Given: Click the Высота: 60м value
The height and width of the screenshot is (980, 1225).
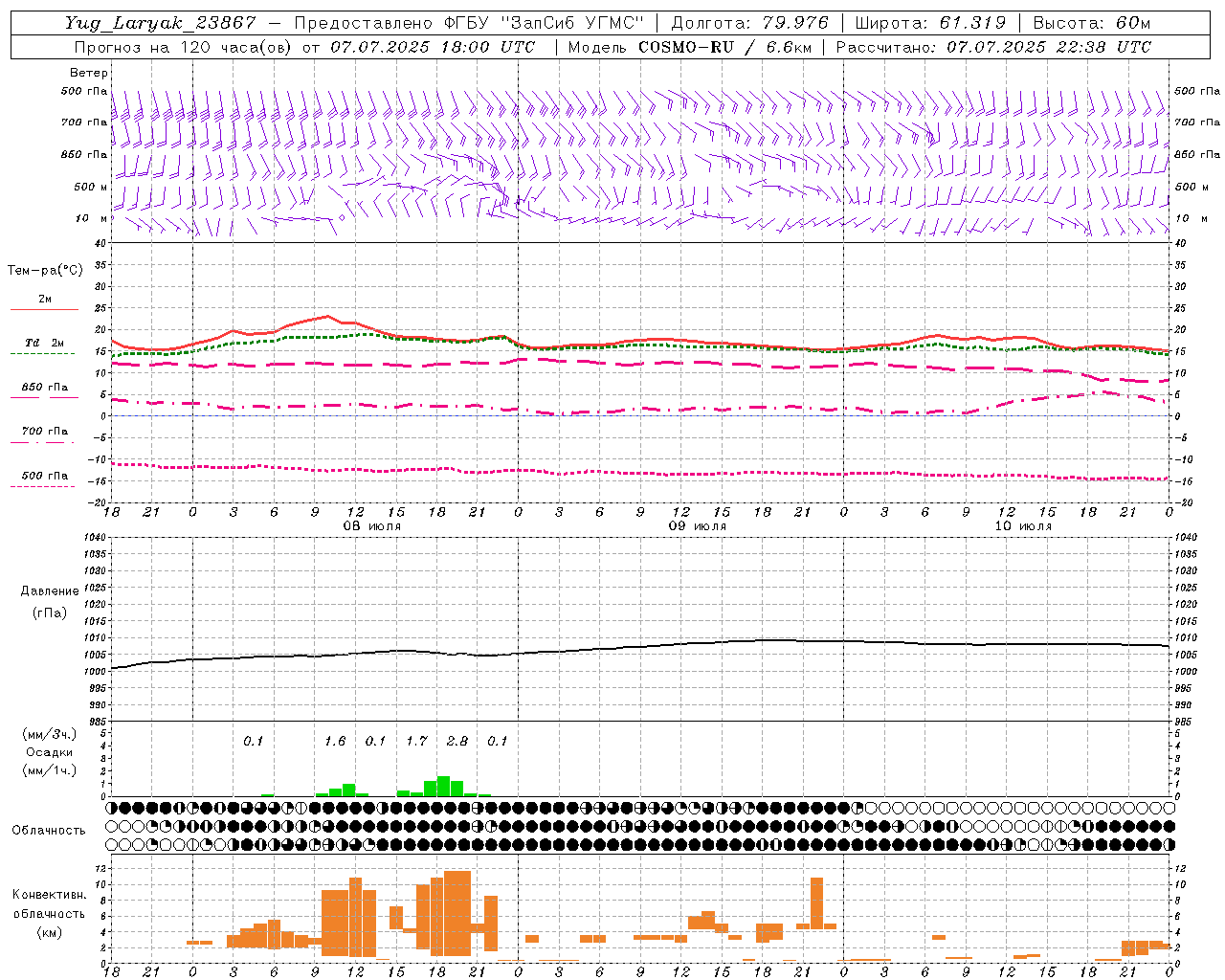Looking at the screenshot, I should tap(1092, 23).
